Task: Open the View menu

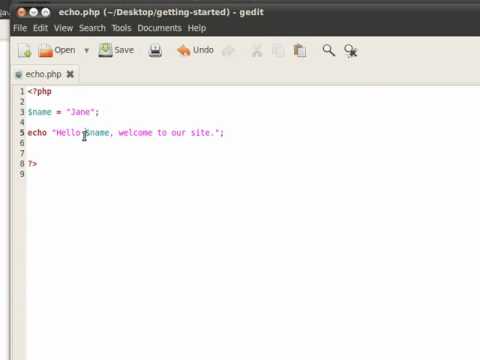Action: point(63,28)
